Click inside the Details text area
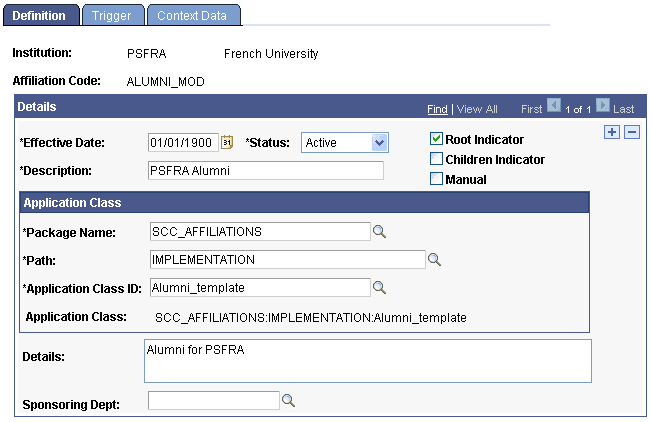This screenshot has height=422, width=652. coord(367,360)
